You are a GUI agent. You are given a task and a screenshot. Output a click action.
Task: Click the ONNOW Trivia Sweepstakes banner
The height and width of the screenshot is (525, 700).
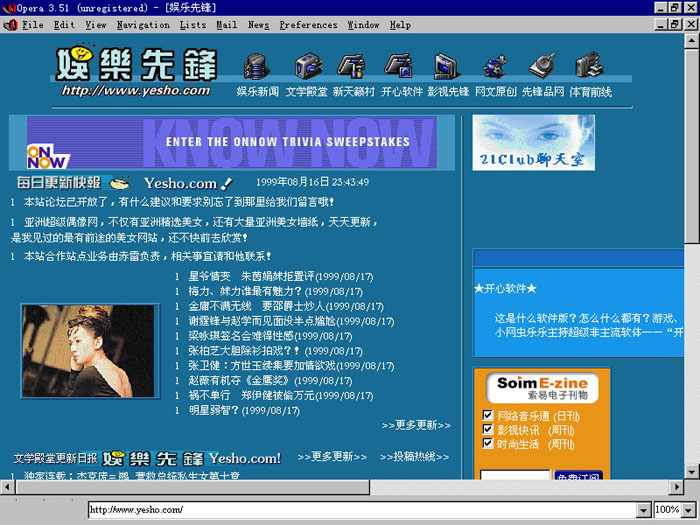click(232, 142)
